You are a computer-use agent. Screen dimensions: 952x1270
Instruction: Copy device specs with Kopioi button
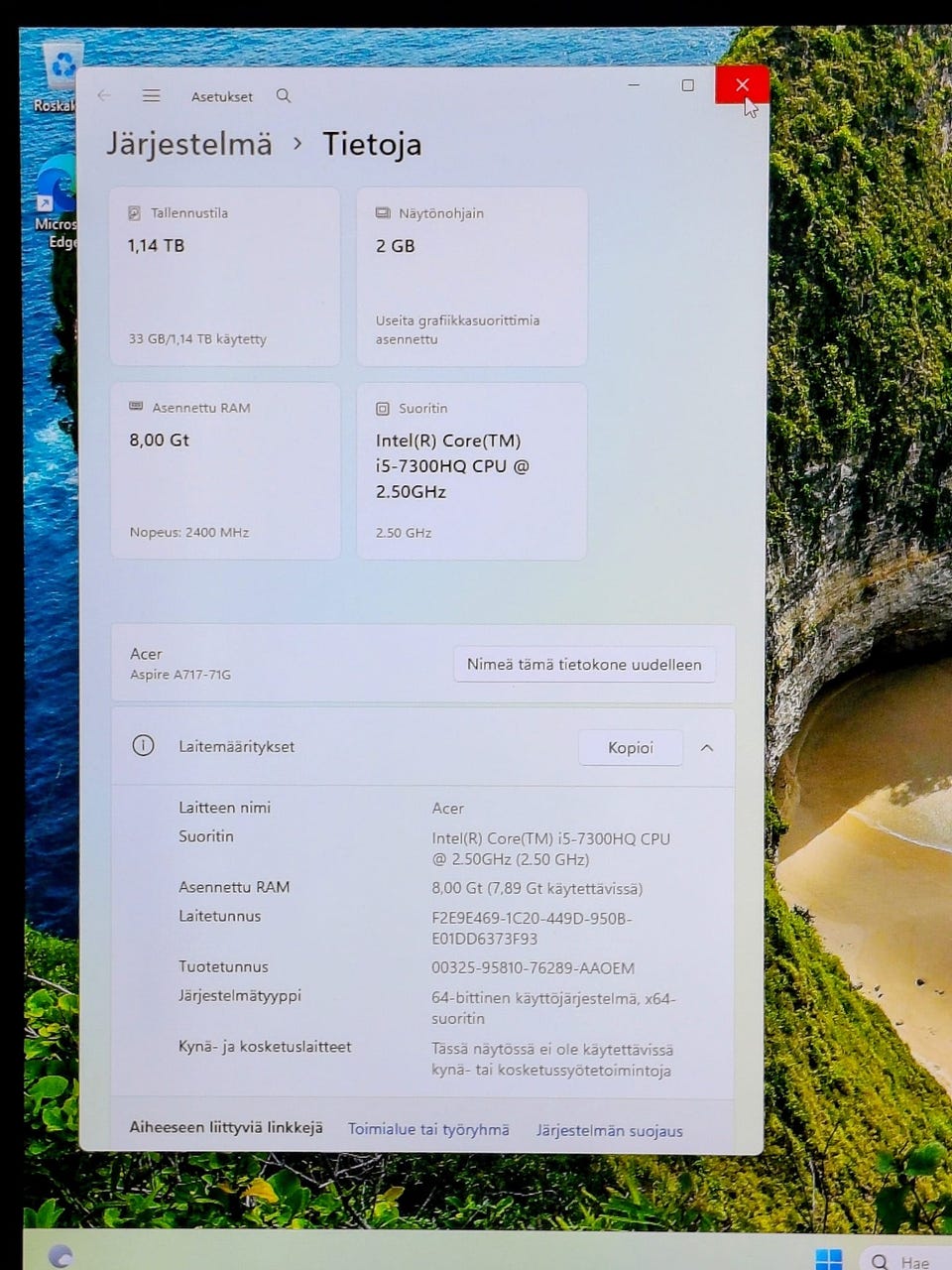click(631, 748)
